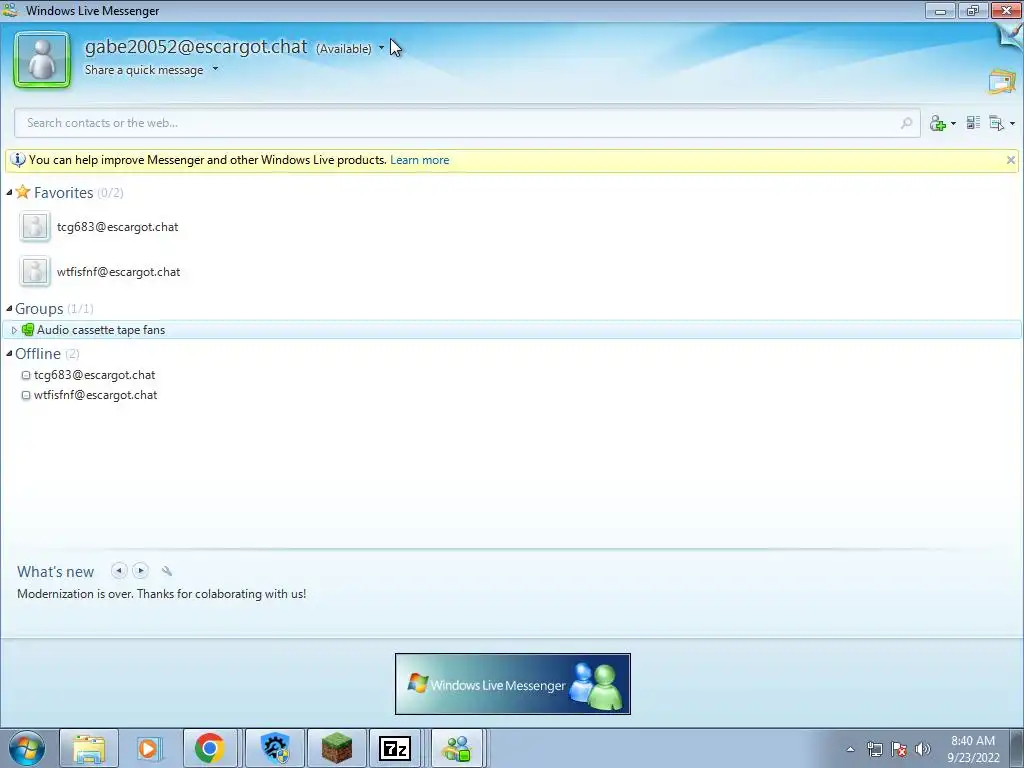This screenshot has height=768, width=1024.
Task: Collapse the Favorites category
Action: 9,193
